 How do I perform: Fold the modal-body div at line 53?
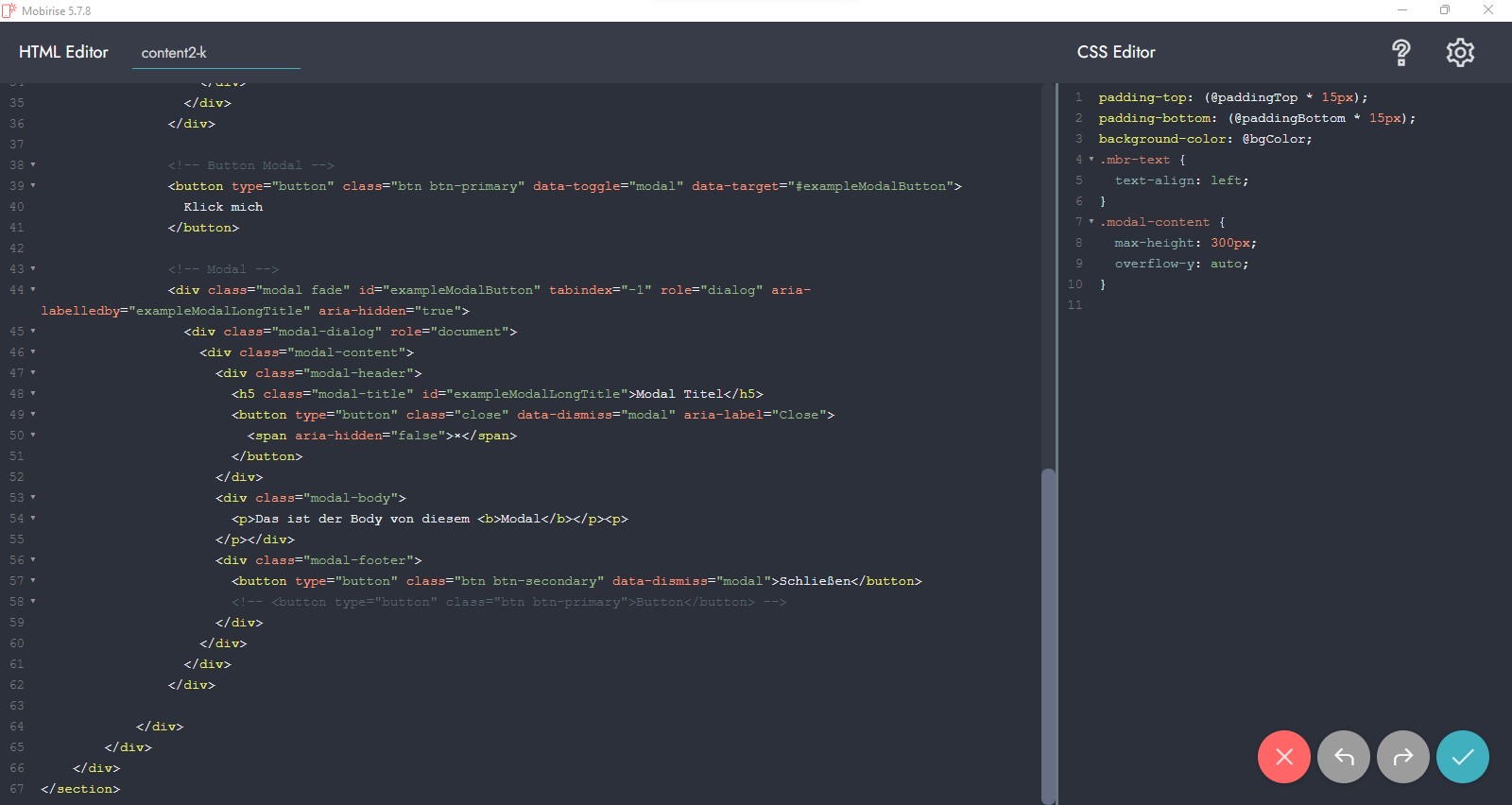pos(33,498)
